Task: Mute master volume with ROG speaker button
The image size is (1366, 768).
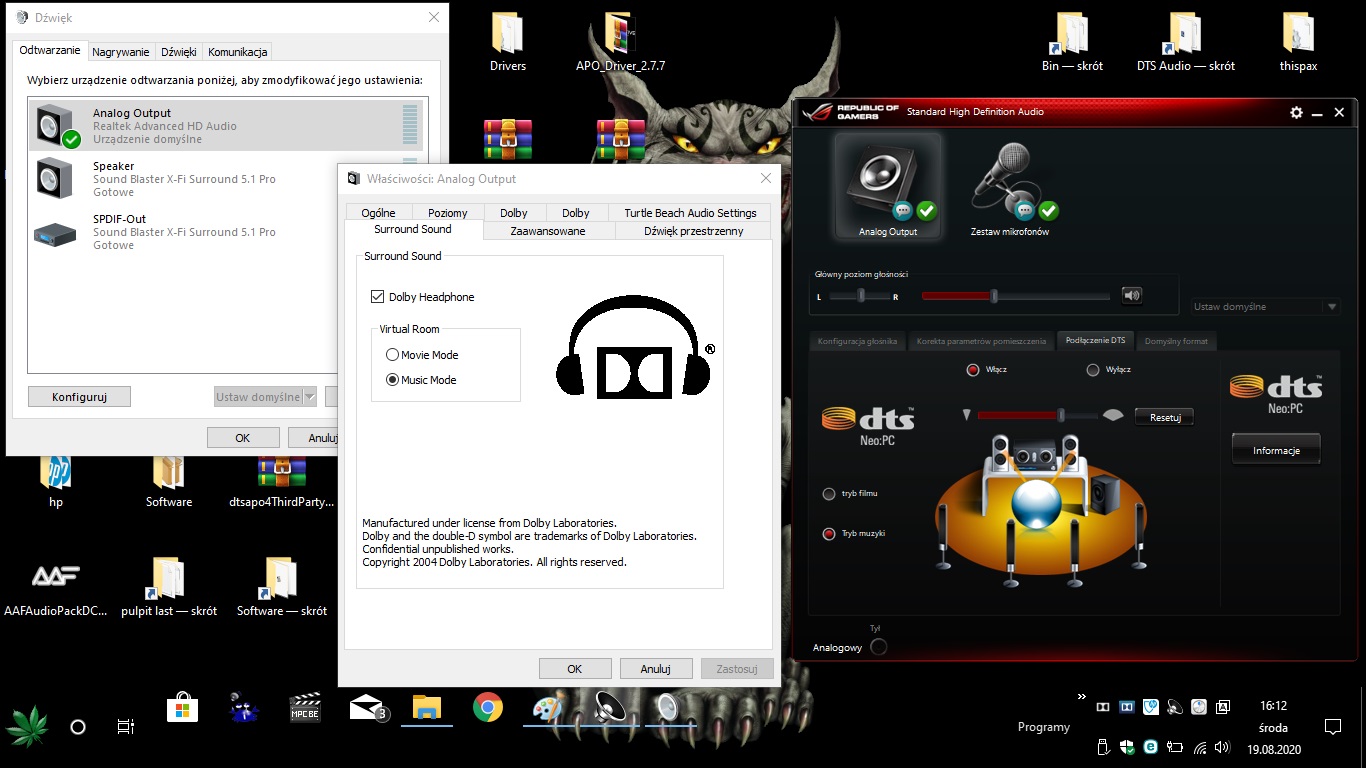Action: pos(1131,295)
